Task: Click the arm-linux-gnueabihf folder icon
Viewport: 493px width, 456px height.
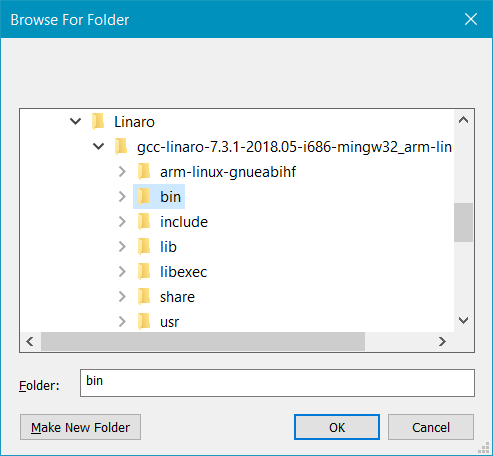Action: pos(144,172)
